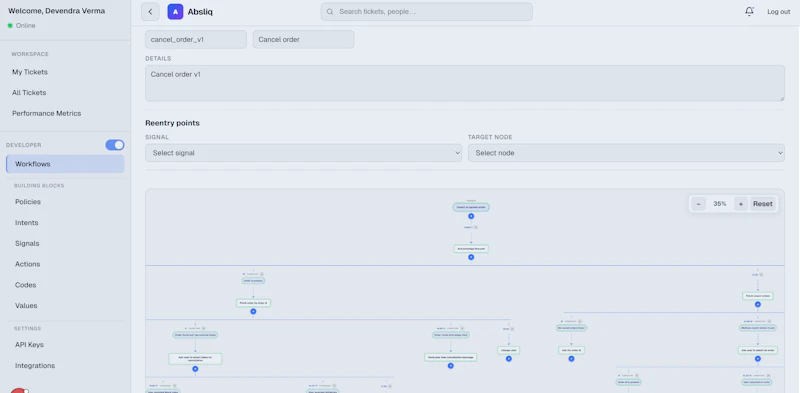Click the 35% zoom value
This screenshot has height=393, width=800.
[720, 204]
